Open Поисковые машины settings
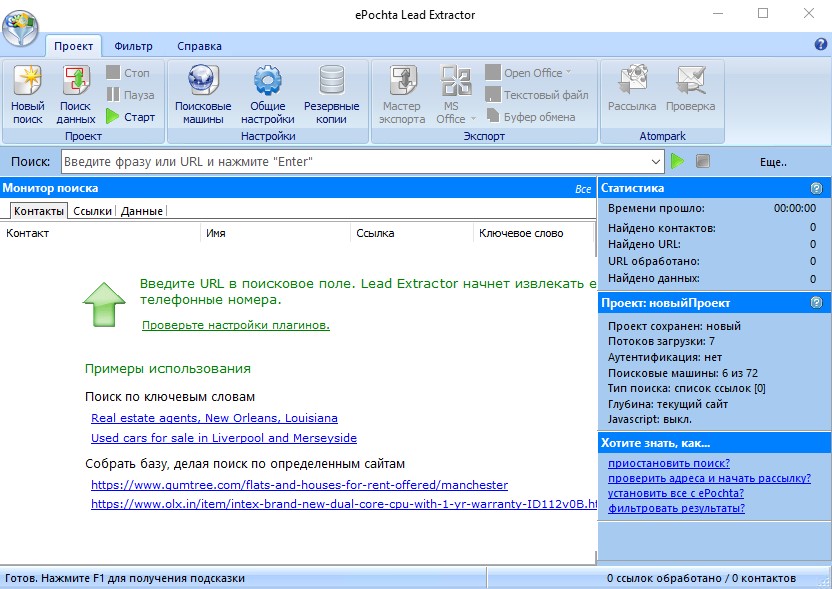The height and width of the screenshot is (589, 832). (x=203, y=94)
